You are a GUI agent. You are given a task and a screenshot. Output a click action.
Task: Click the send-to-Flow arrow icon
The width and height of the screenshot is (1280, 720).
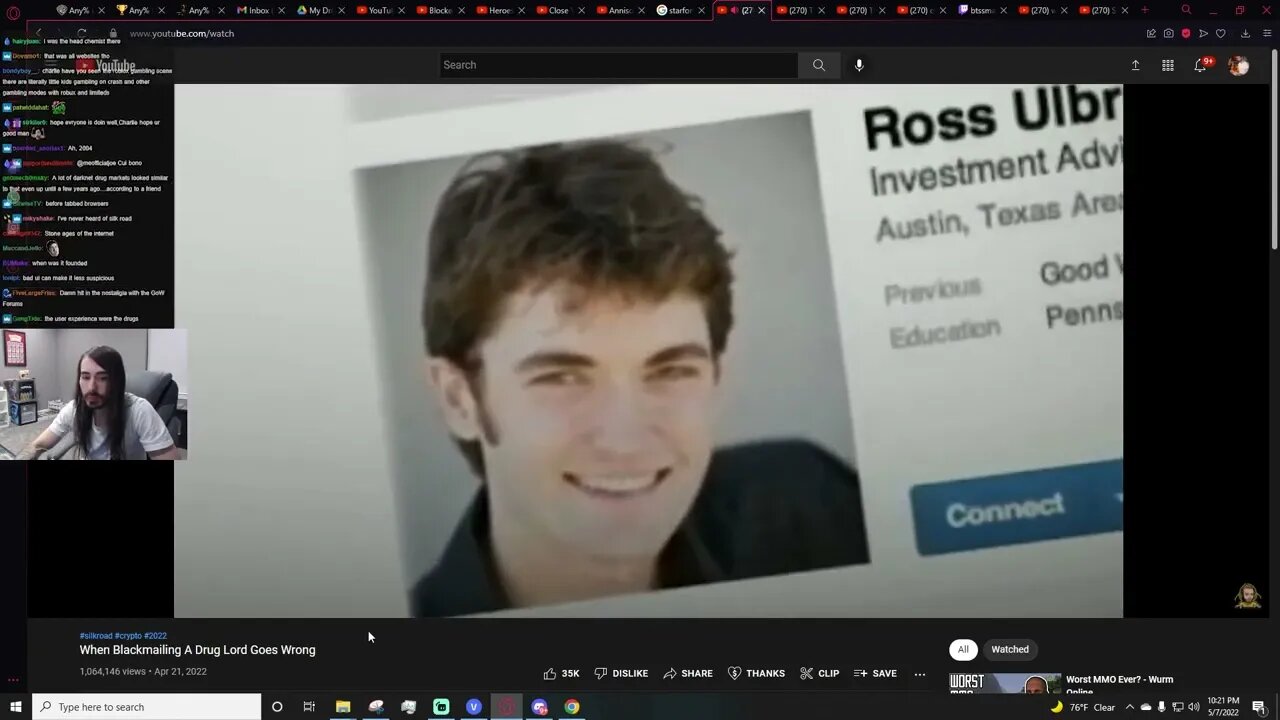(x=1203, y=33)
